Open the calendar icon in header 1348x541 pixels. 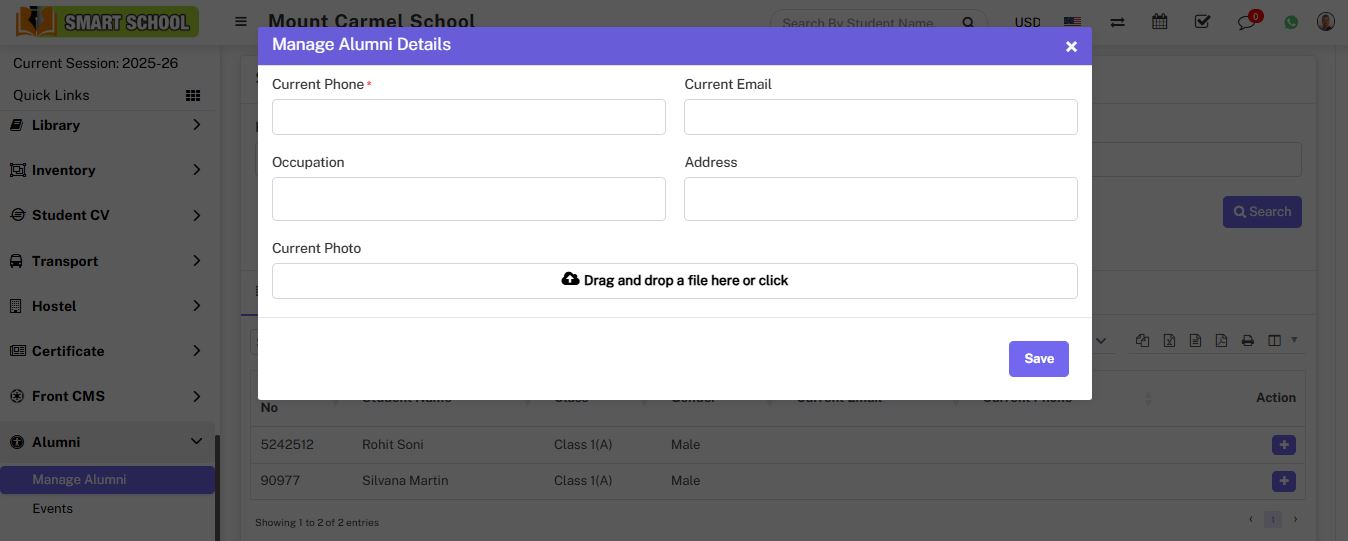(1159, 21)
